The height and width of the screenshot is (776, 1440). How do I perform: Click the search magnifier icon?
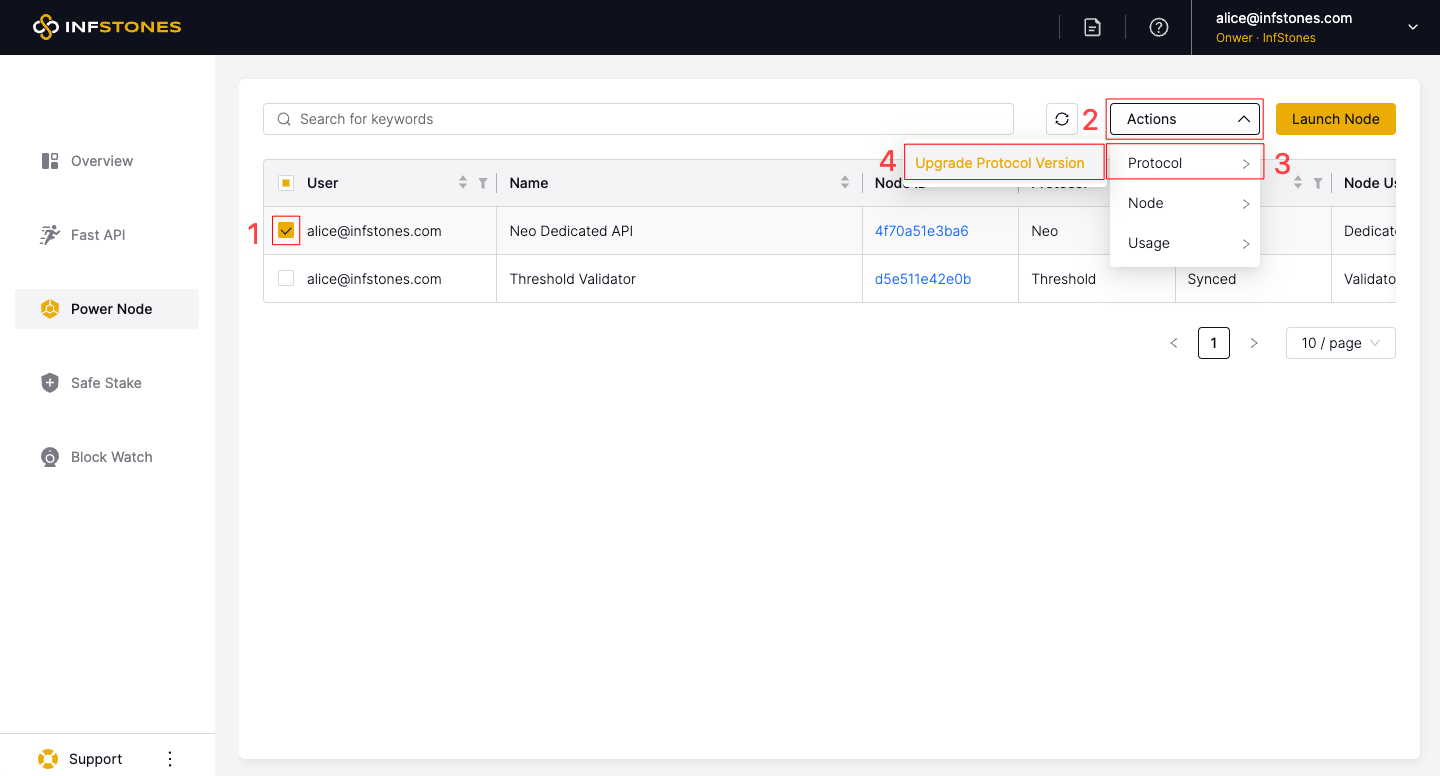284,119
